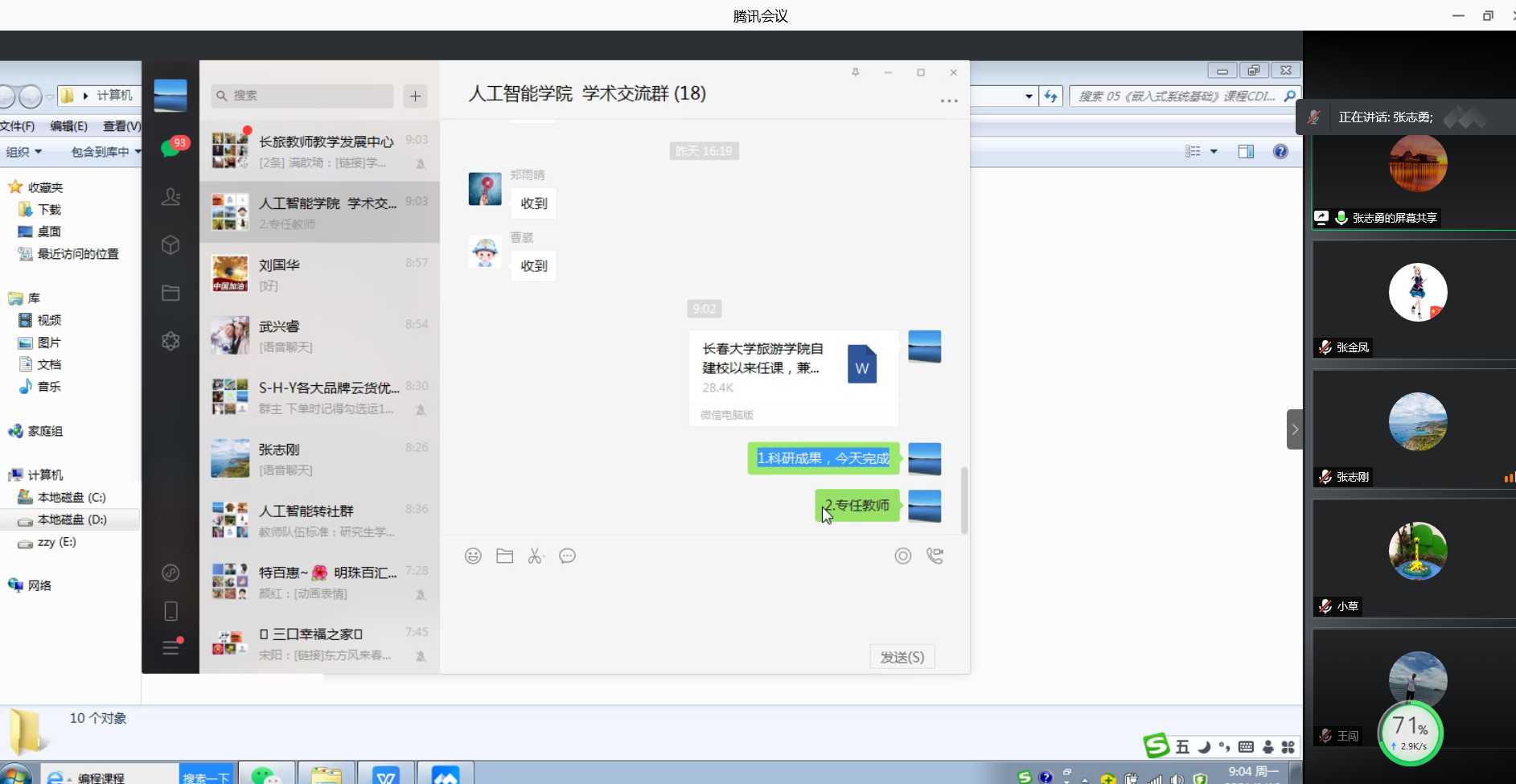
Task: Pin the WeChat window on top
Action: tap(856, 72)
